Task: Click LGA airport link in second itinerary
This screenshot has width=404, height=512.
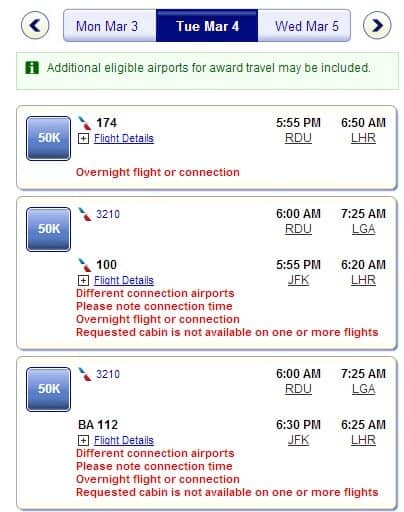Action: tap(364, 229)
